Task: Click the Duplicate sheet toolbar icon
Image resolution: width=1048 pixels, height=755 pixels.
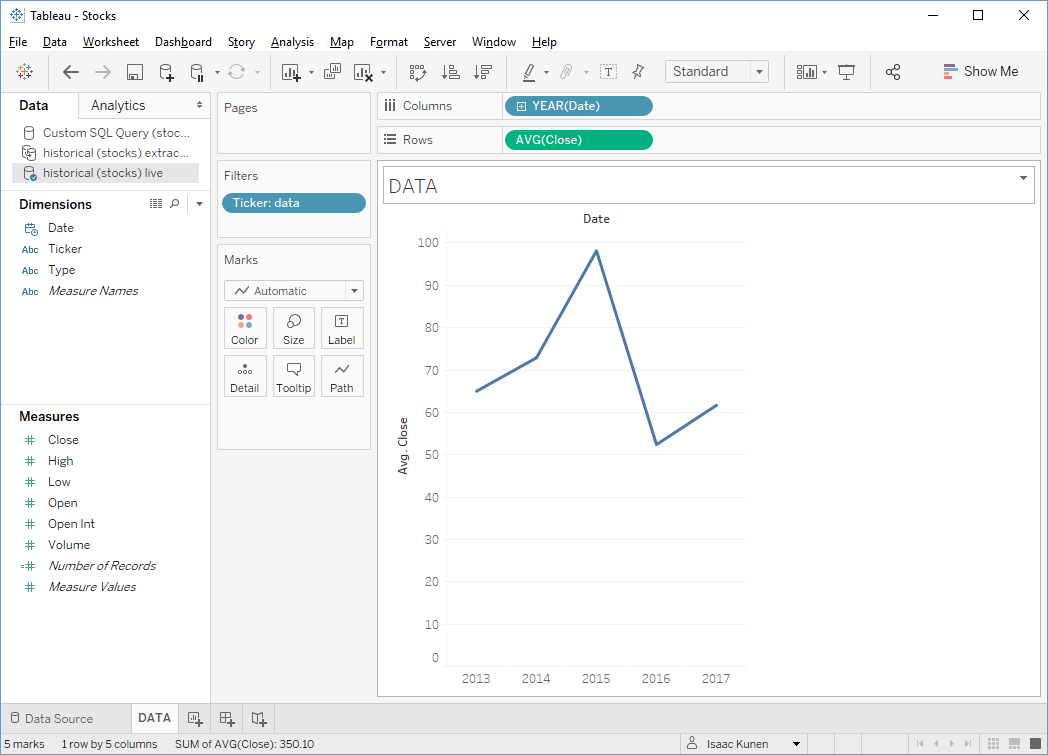Action: [x=332, y=72]
